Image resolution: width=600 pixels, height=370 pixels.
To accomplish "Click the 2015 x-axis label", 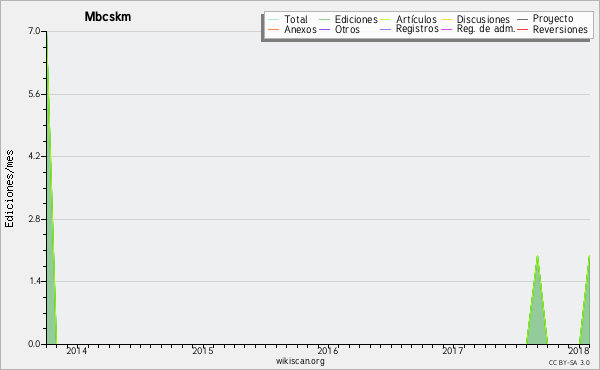I will point(202,351).
